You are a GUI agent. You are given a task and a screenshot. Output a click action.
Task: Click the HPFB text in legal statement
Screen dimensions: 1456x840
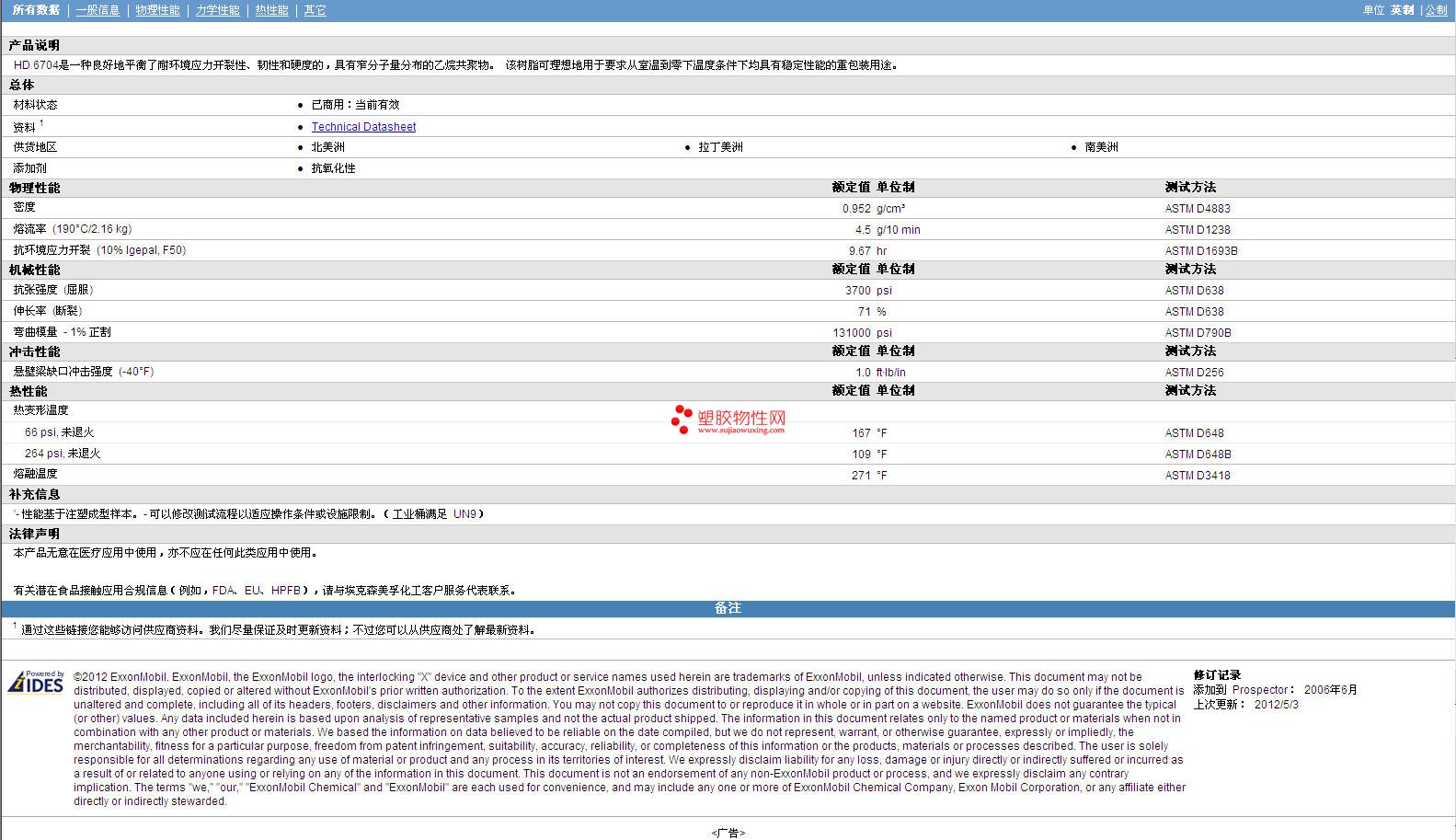(286, 591)
